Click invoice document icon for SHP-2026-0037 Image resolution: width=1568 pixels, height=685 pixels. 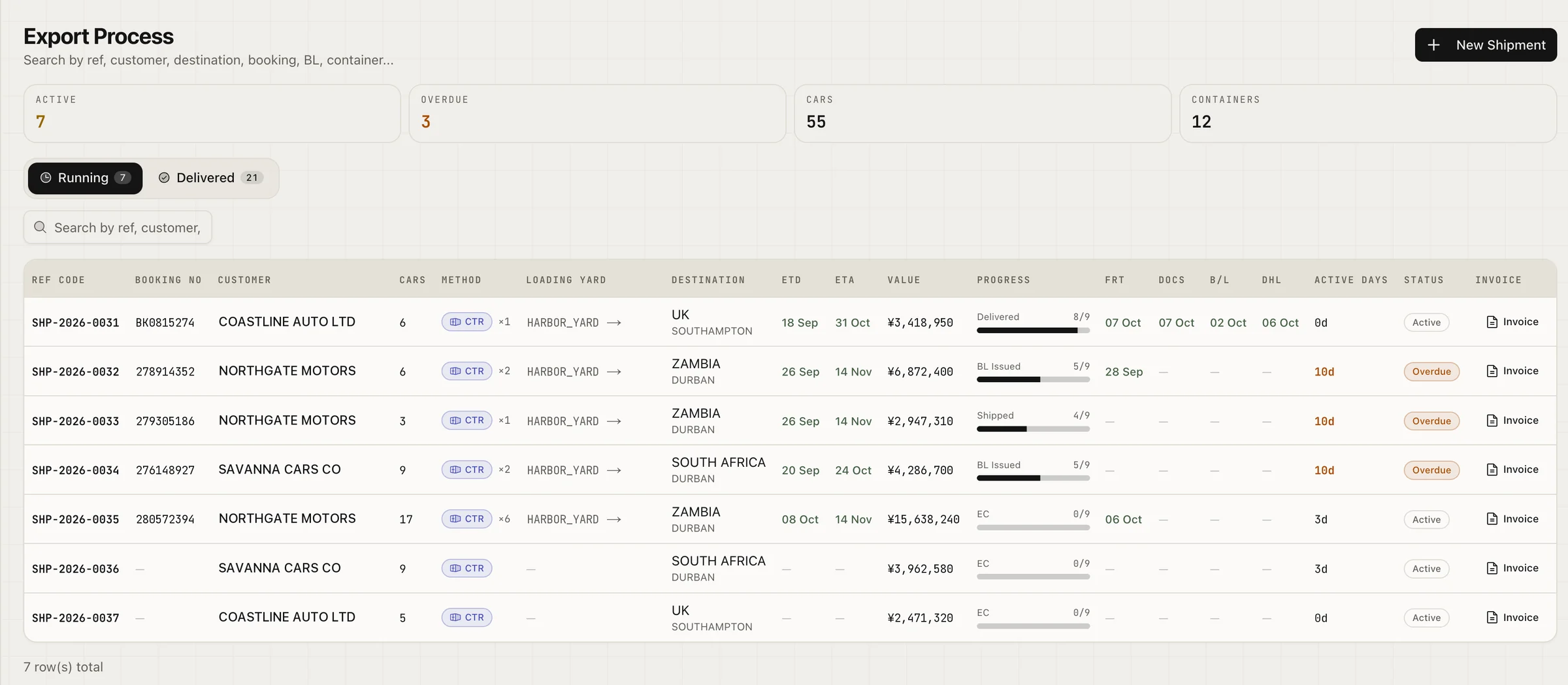1492,618
